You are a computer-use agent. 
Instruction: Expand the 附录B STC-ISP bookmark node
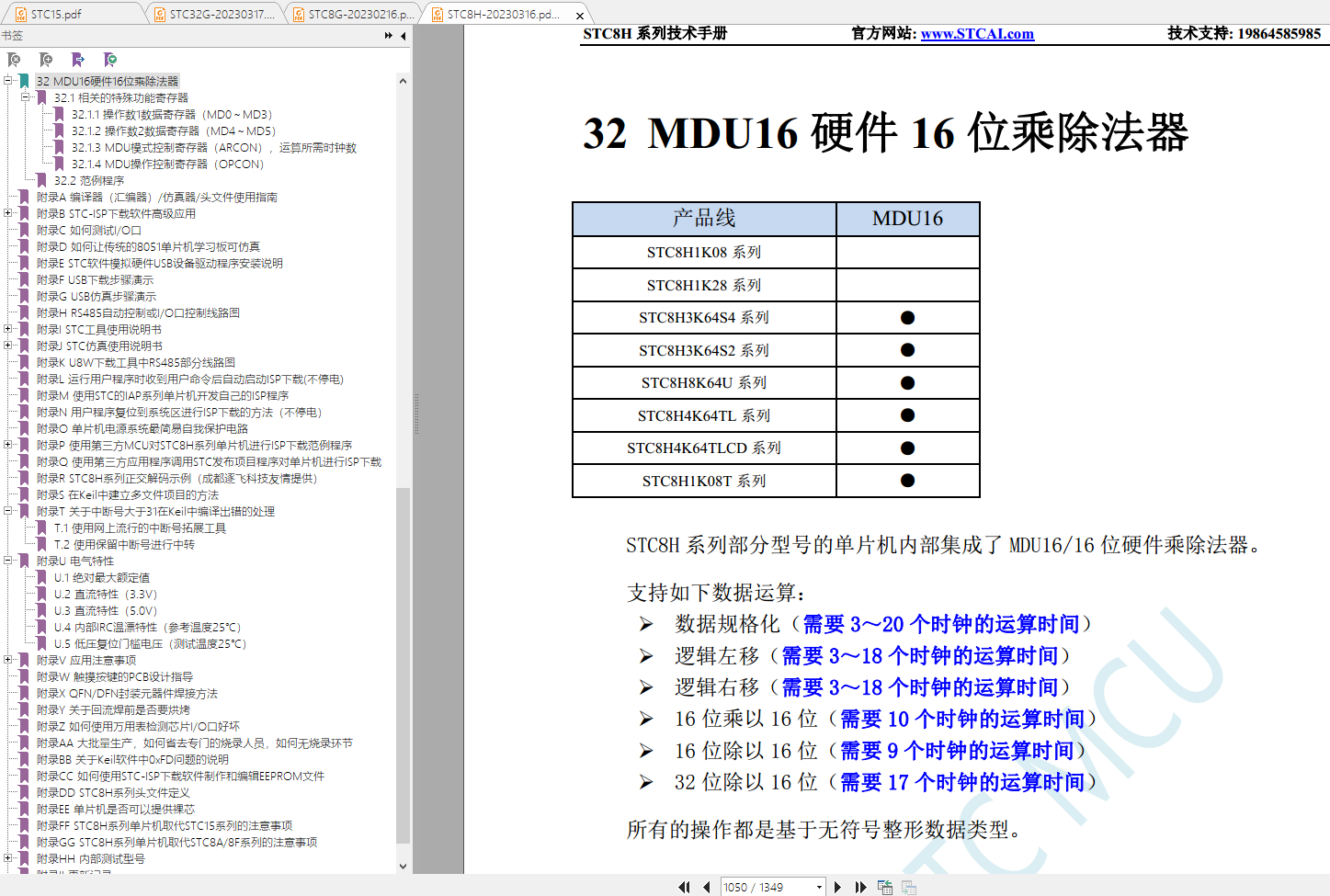(x=8, y=213)
